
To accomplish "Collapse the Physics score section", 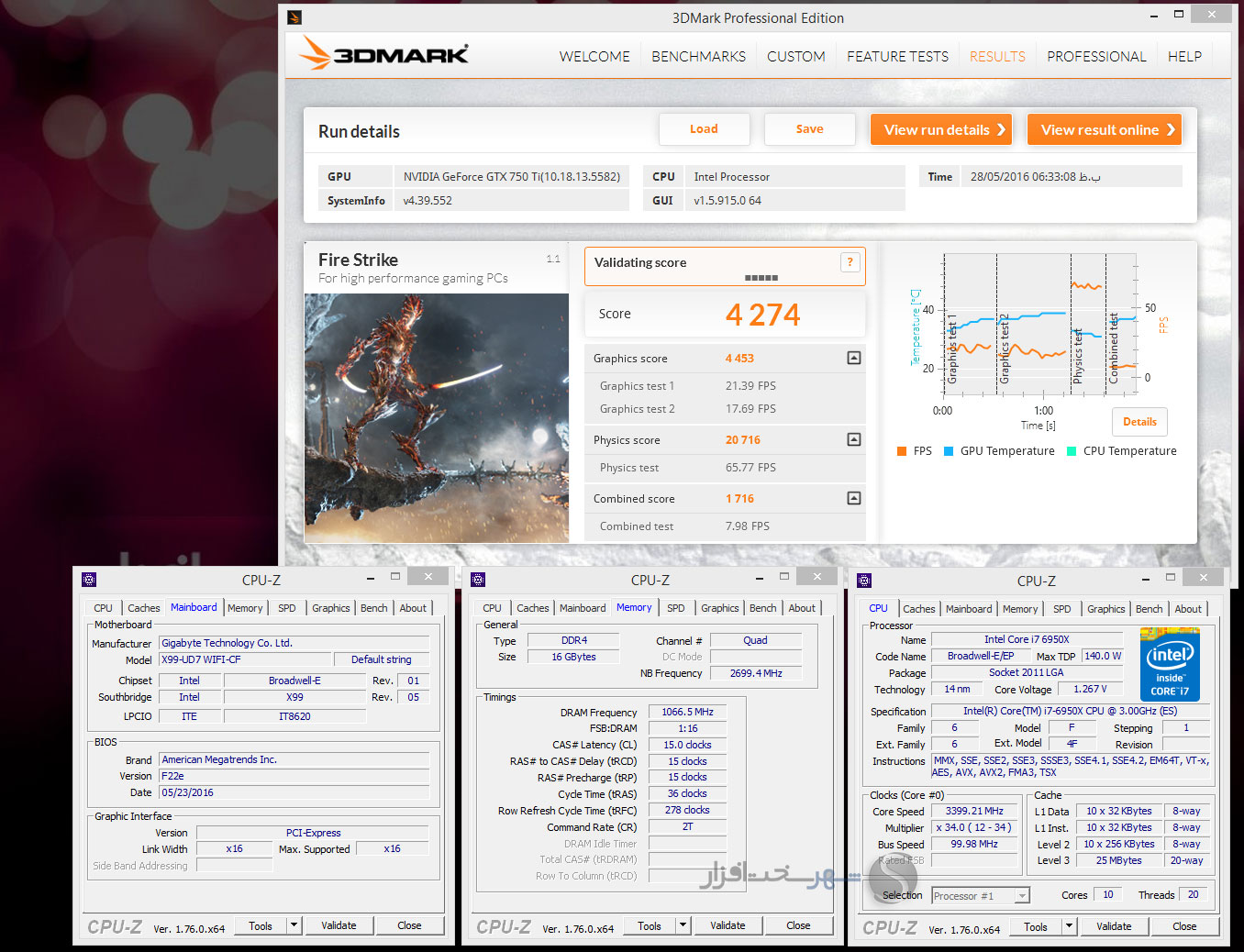I will point(853,440).
